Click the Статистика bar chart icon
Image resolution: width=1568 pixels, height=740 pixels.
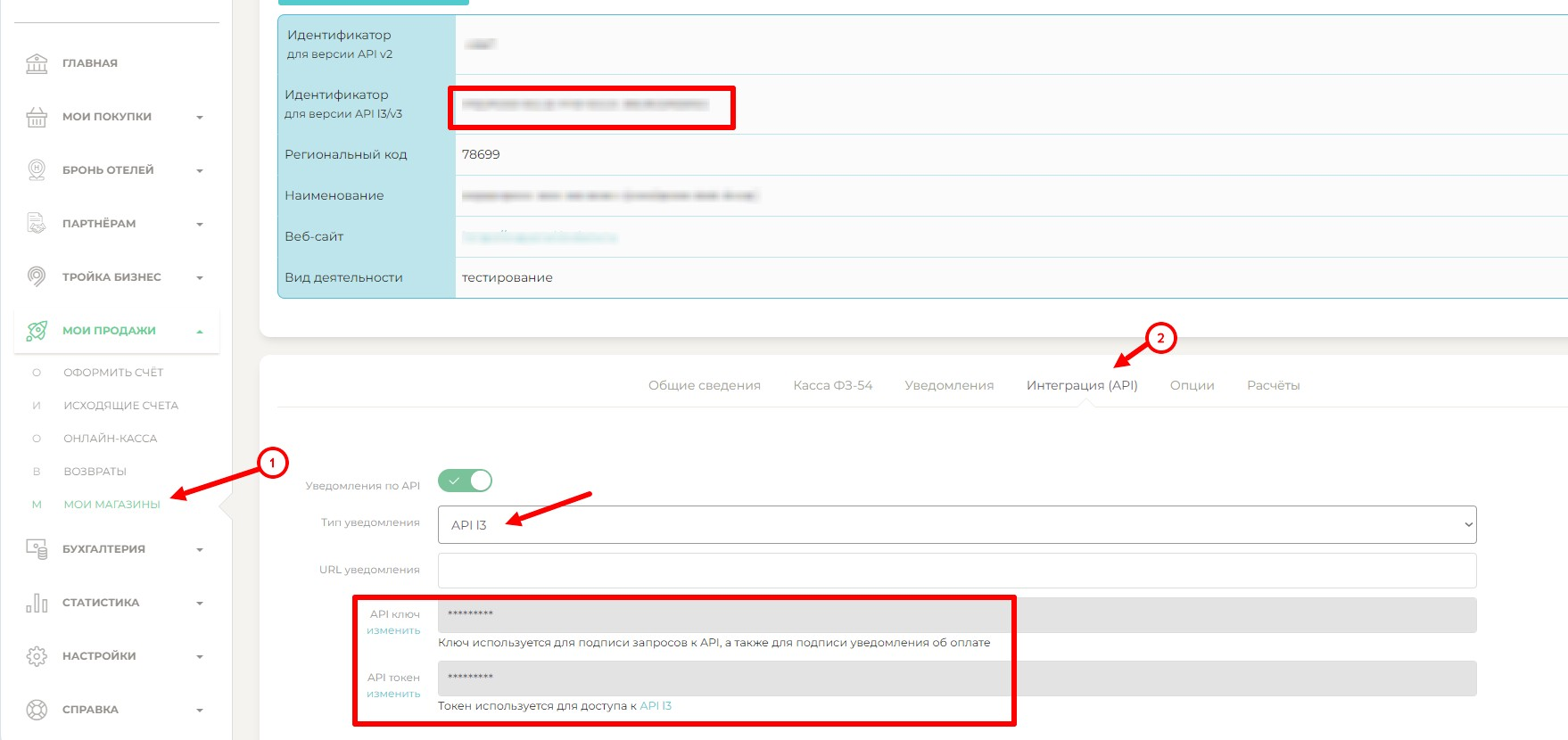point(37,603)
